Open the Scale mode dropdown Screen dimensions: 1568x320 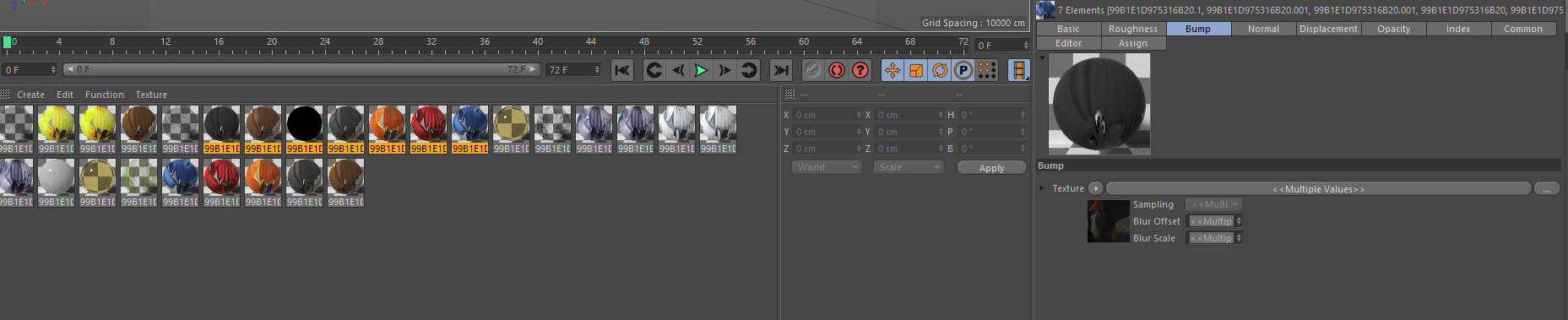909,167
